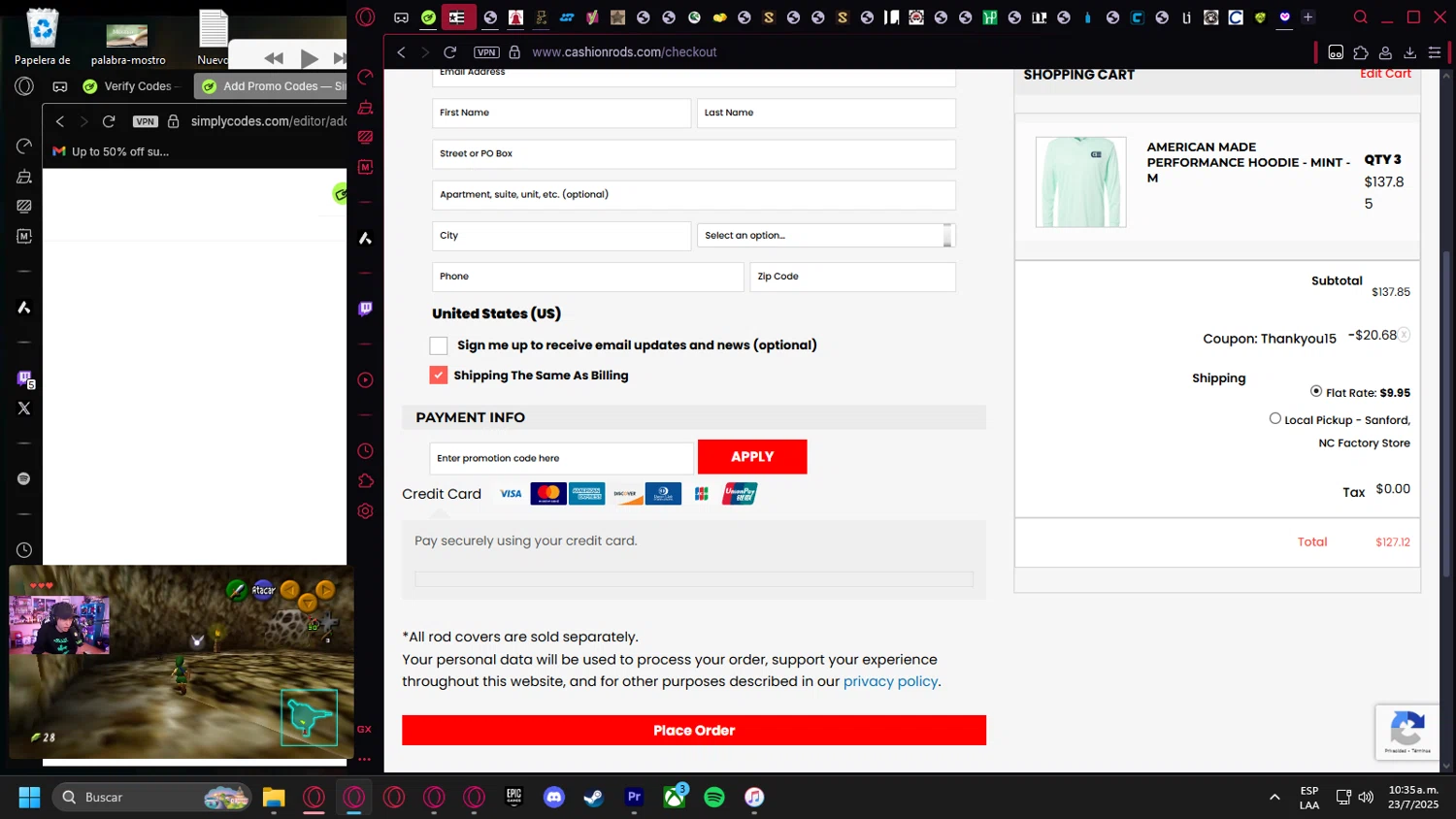This screenshot has height=819, width=1456.
Task: Click mint hoodie product thumbnail
Action: [1080, 182]
